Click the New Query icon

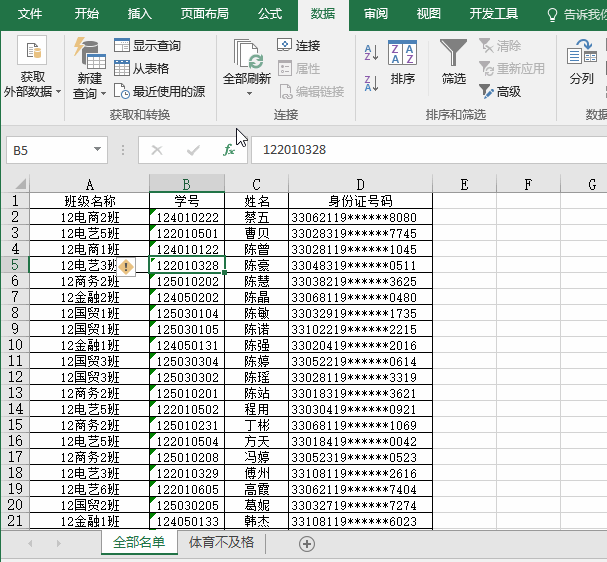(89, 53)
